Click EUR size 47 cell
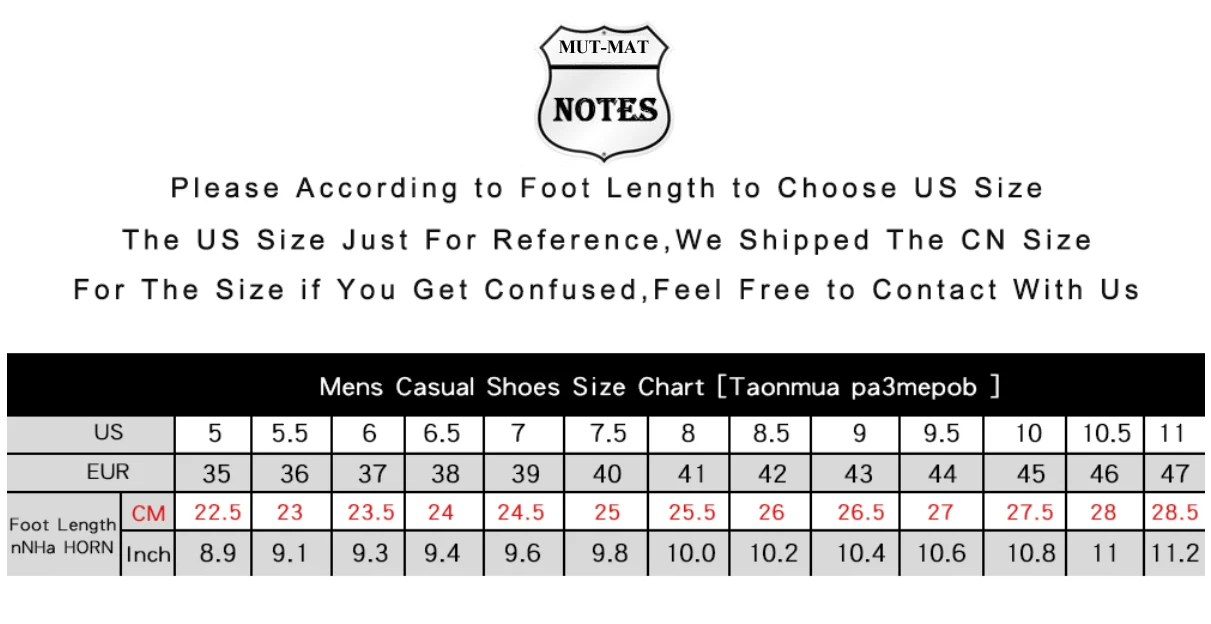 click(1176, 473)
